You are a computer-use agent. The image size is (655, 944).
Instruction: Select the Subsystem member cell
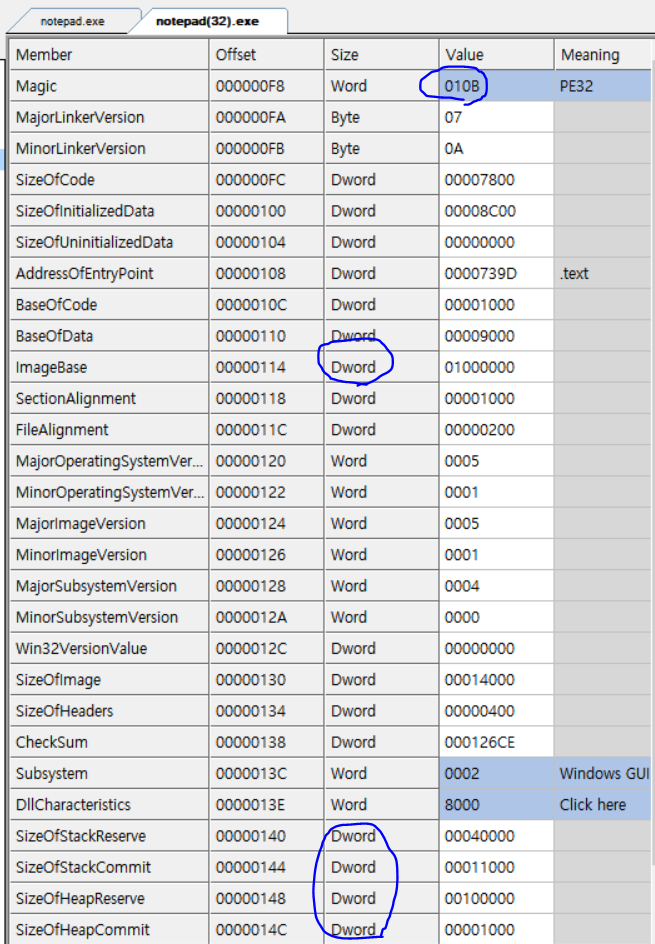[x=109, y=775]
